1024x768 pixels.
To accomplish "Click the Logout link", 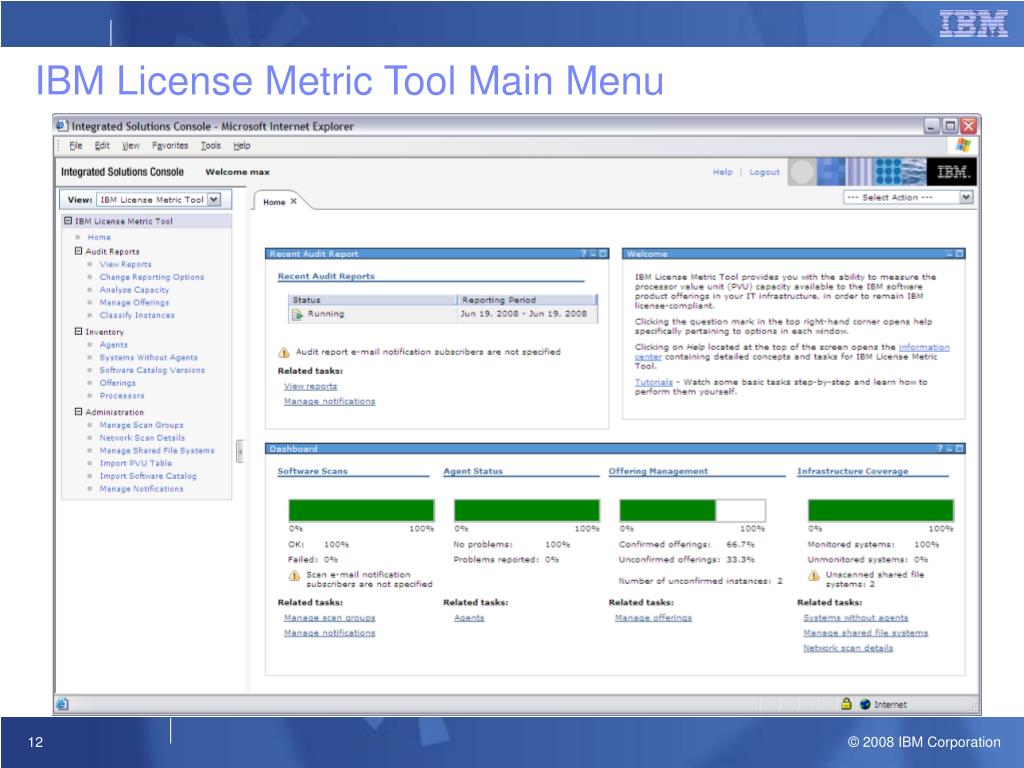I will click(x=764, y=172).
